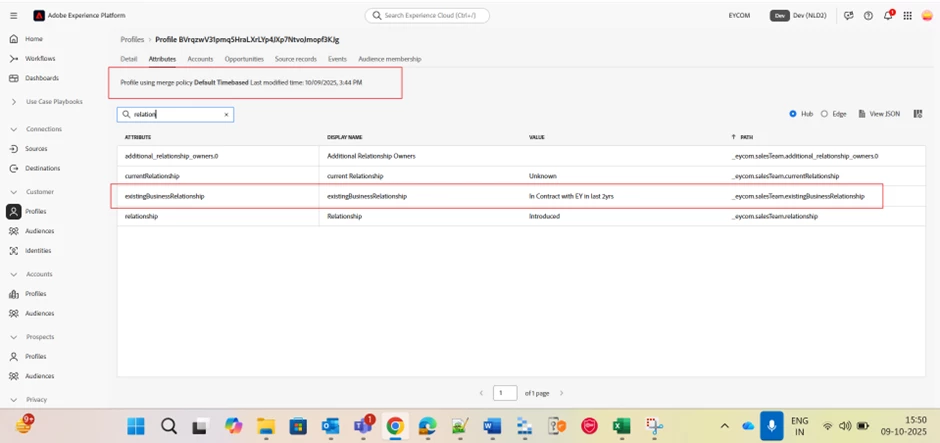Screen dimensions: 940x443
Task: Open Excel from the taskbar
Action: pyautogui.click(x=621, y=426)
